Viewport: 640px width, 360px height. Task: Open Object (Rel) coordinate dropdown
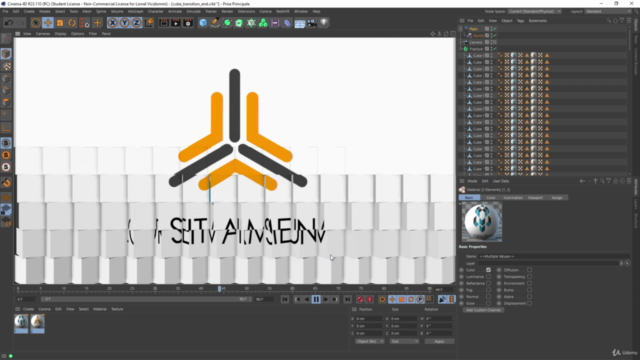pyautogui.click(x=369, y=341)
